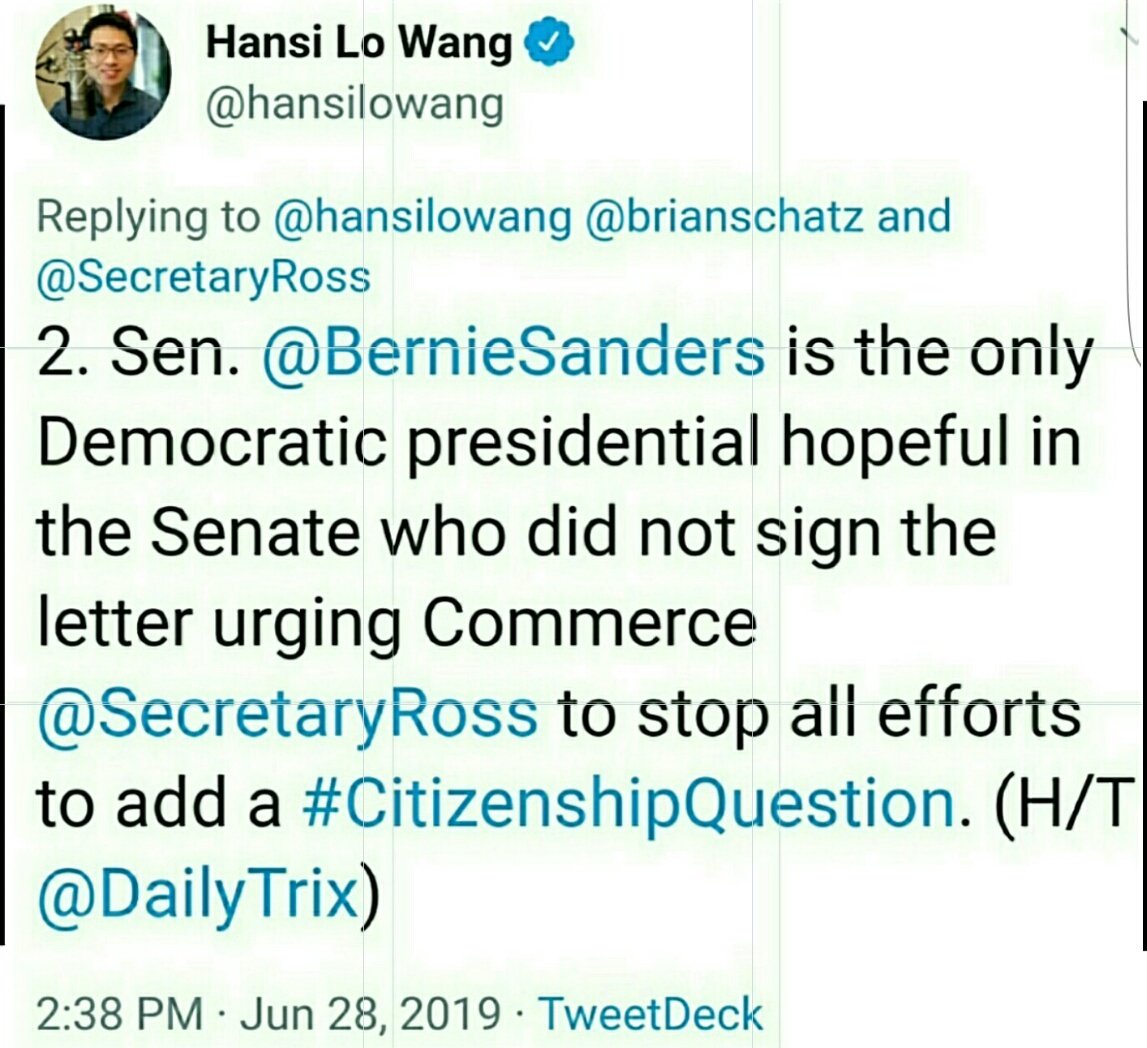The height and width of the screenshot is (1048, 1147).
Task: Click the "Democratic presidential hopeful" text line
Action: [x=560, y=444]
